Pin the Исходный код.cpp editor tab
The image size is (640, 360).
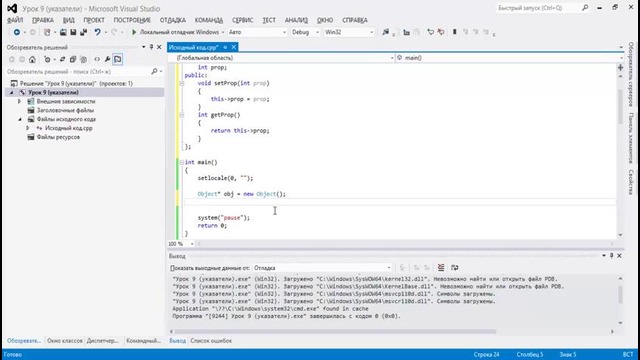click(225, 47)
